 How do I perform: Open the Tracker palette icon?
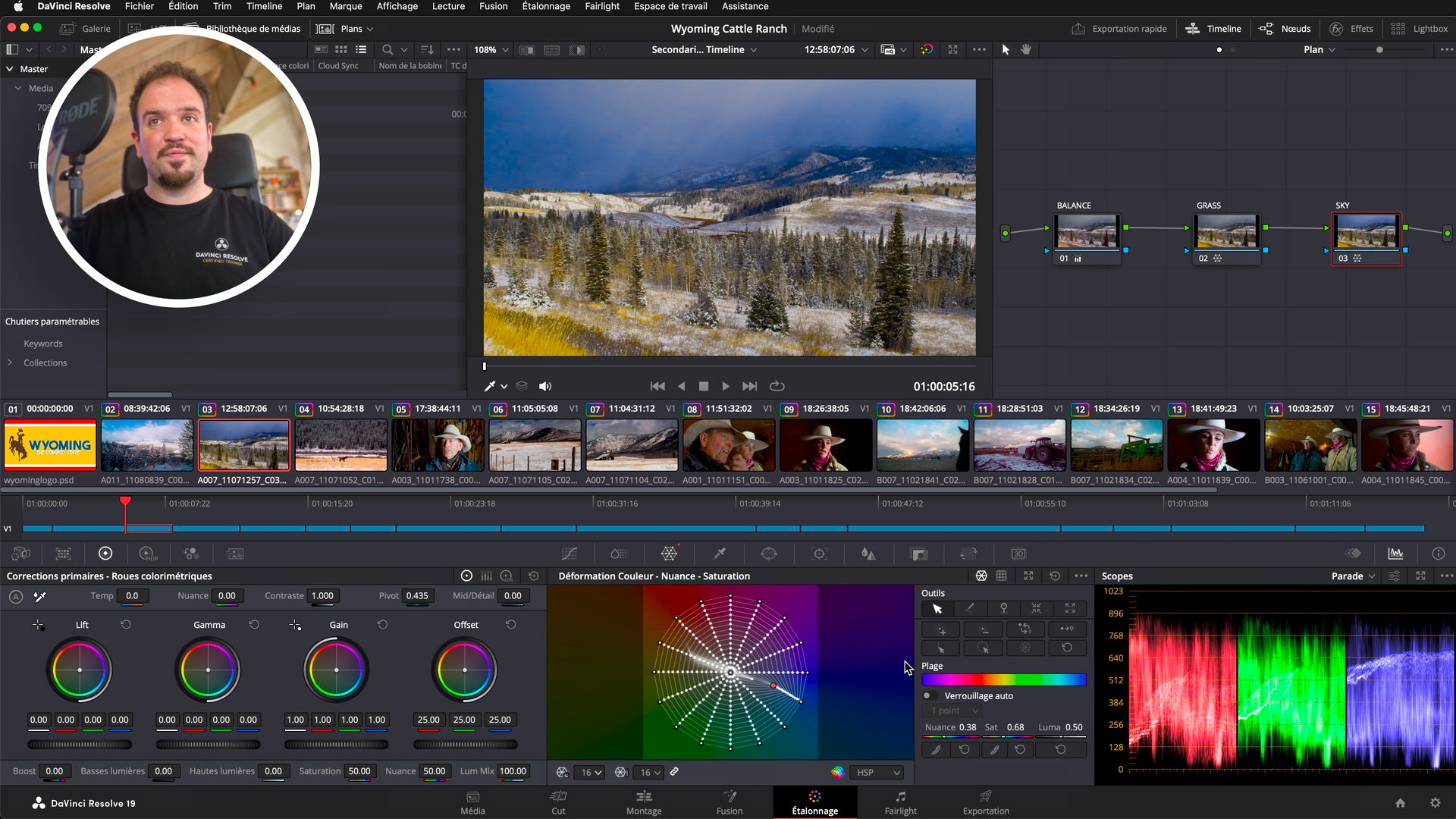(819, 554)
